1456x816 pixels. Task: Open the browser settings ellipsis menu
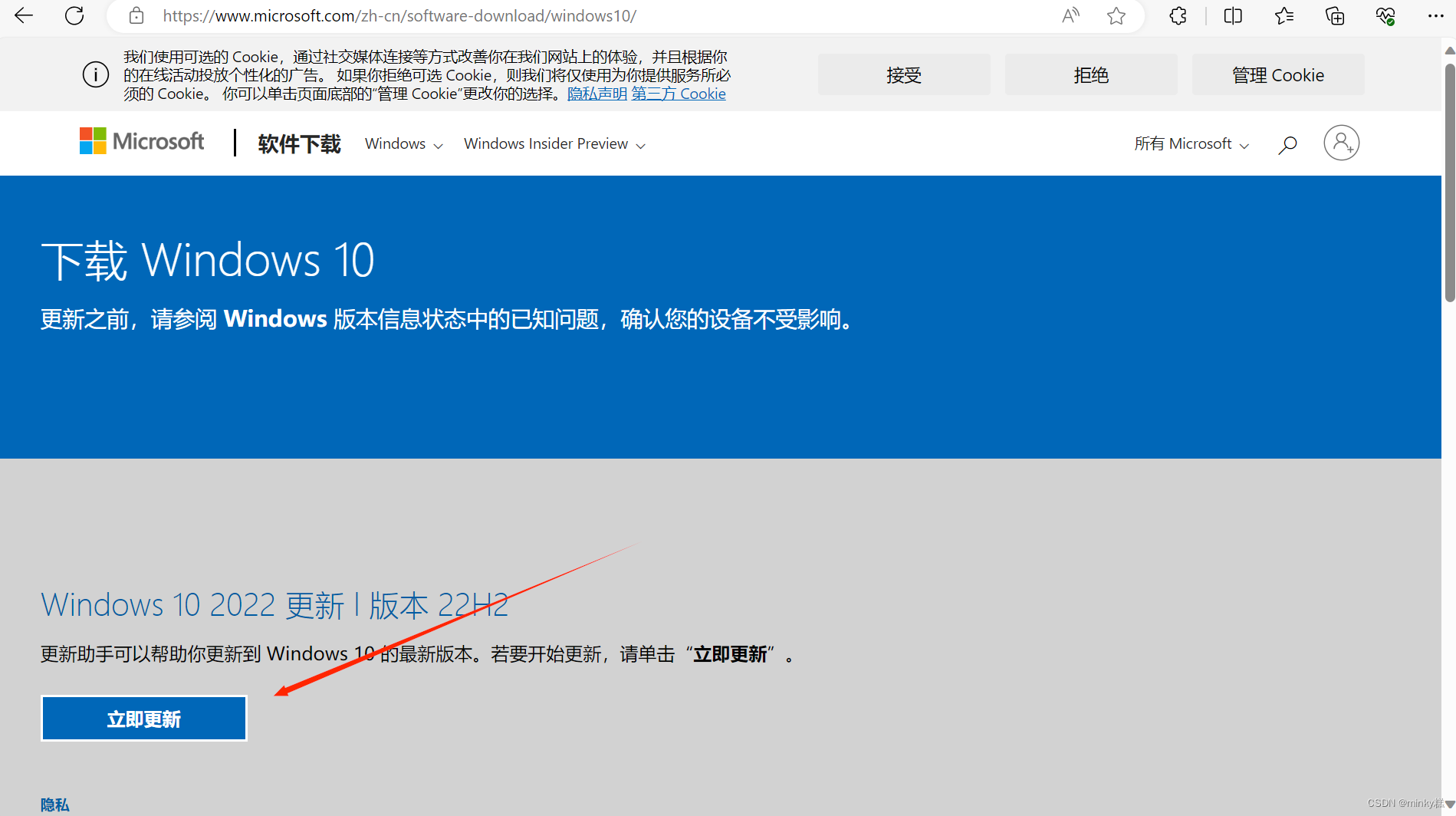point(1435,15)
